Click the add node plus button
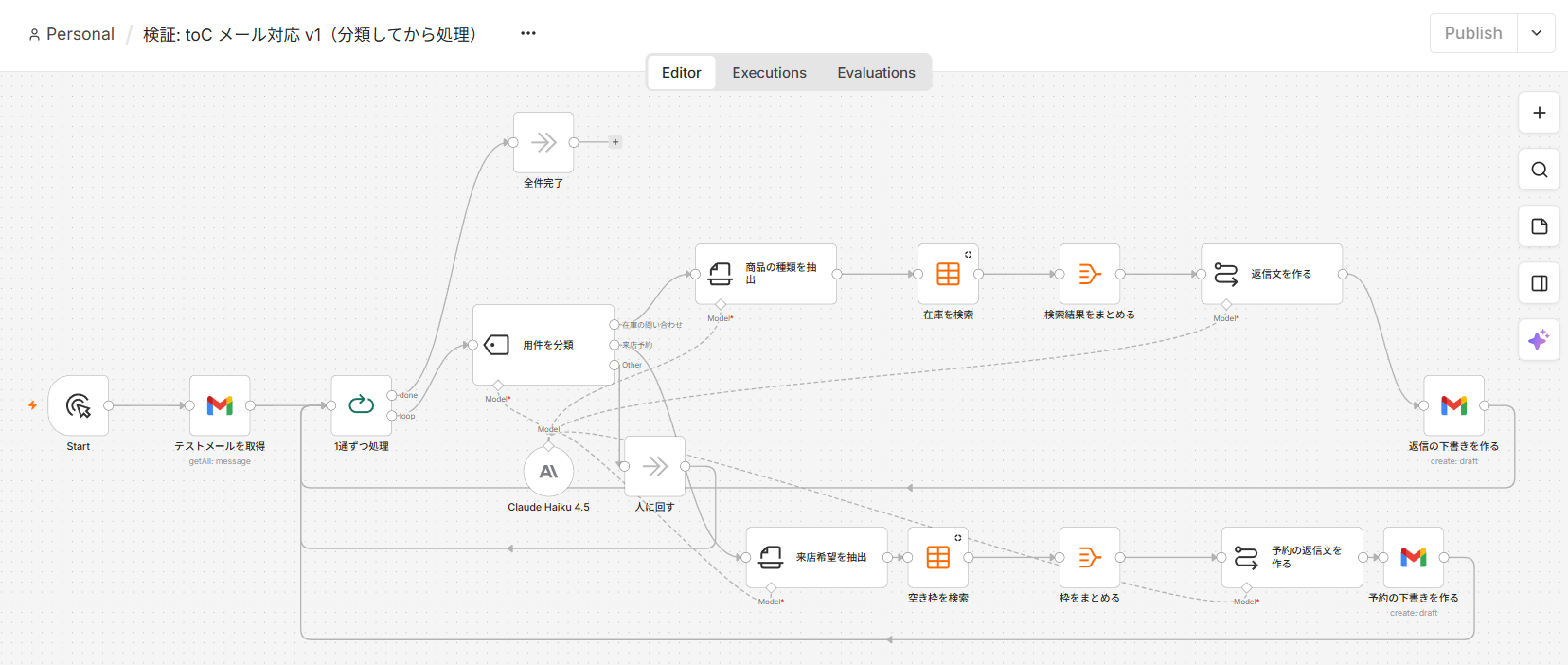 point(1540,113)
